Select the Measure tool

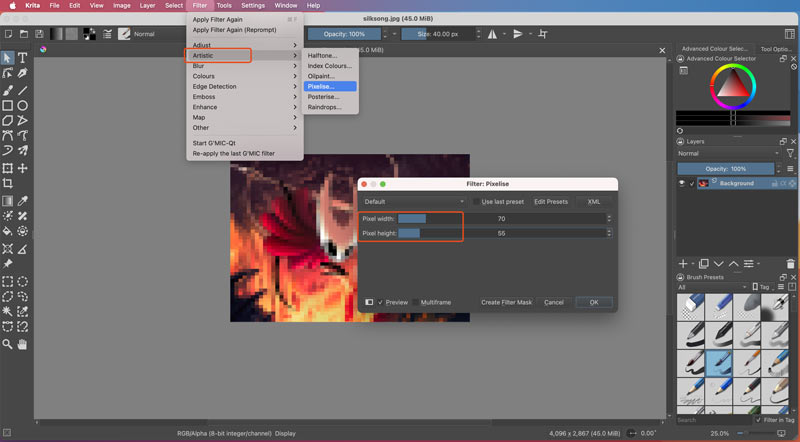click(22, 249)
